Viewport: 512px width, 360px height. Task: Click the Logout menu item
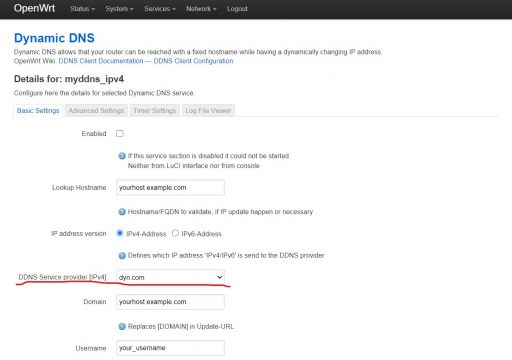[237, 9]
